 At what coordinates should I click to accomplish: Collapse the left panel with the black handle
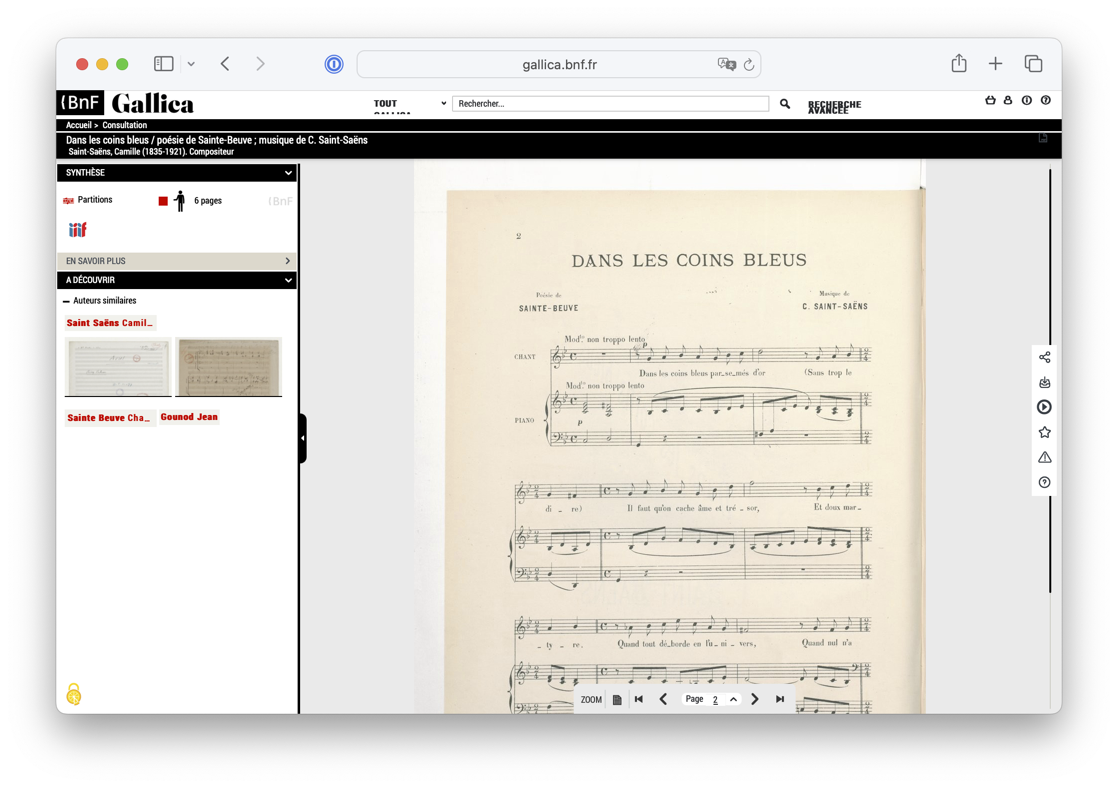point(303,438)
